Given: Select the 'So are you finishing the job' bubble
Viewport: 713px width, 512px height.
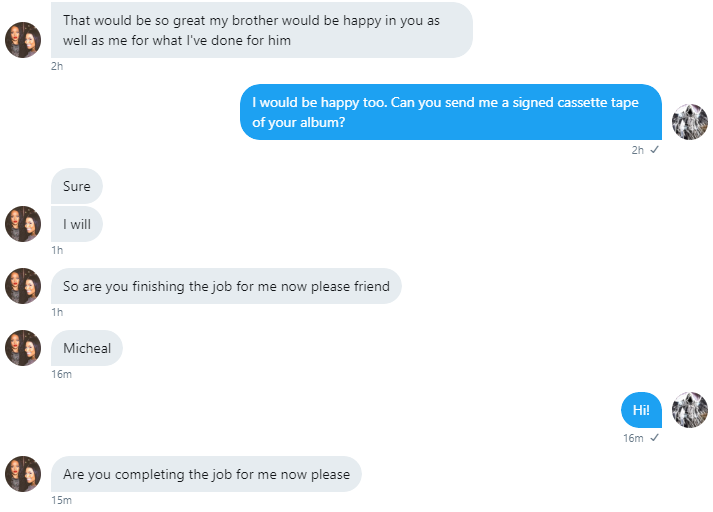Looking at the screenshot, I should [226, 286].
